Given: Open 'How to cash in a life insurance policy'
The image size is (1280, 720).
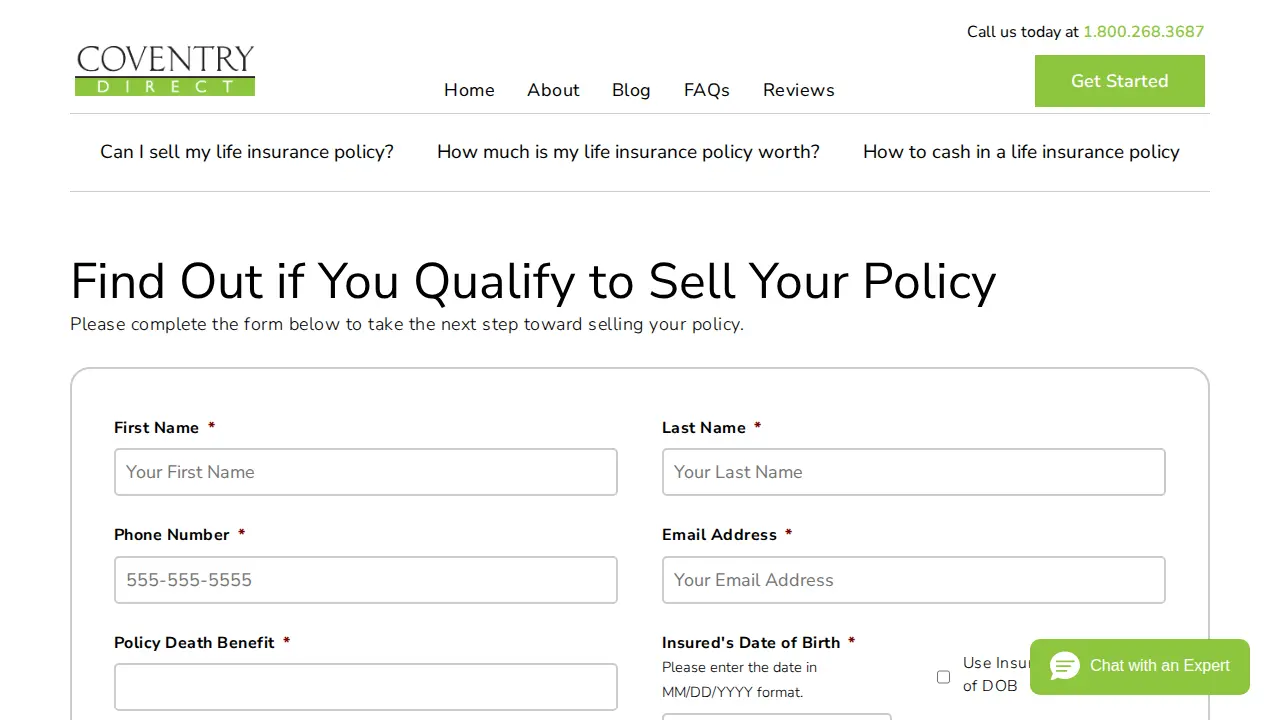Looking at the screenshot, I should [x=1021, y=152].
